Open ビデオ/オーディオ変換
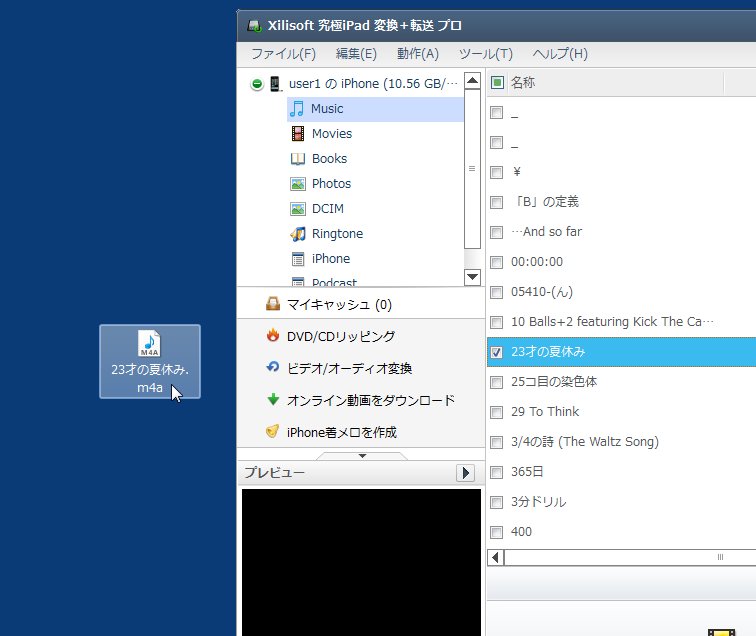Viewport: 756px width, 636px height. (x=350, y=368)
